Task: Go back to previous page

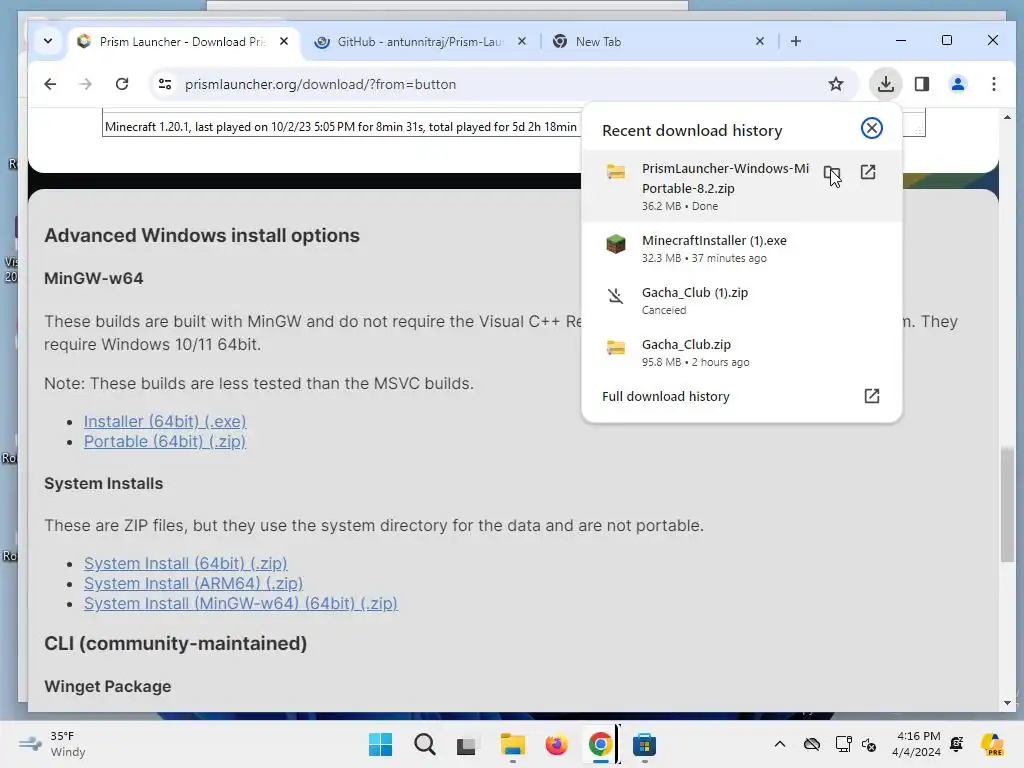Action: tap(50, 84)
